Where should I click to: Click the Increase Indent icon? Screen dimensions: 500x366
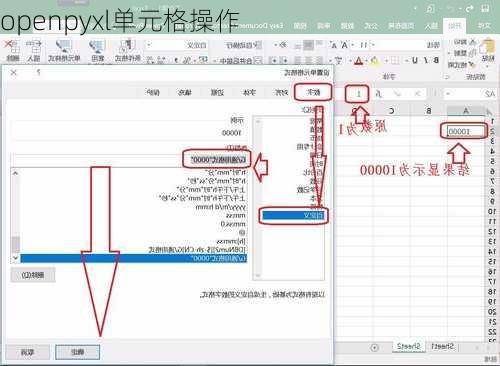click(274, 60)
